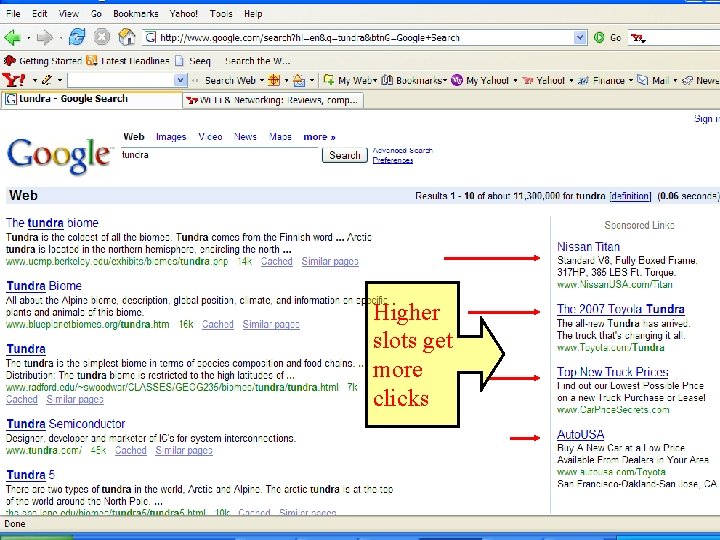Click the orange globe toolbar icon

(x=274, y=80)
